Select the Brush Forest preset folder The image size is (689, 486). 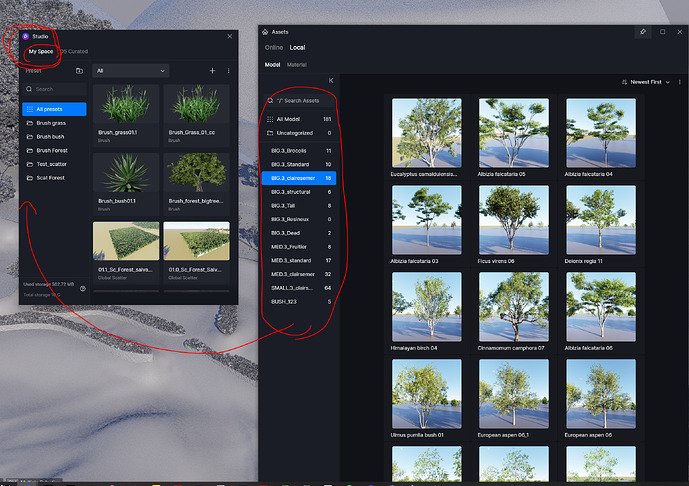click(x=51, y=150)
